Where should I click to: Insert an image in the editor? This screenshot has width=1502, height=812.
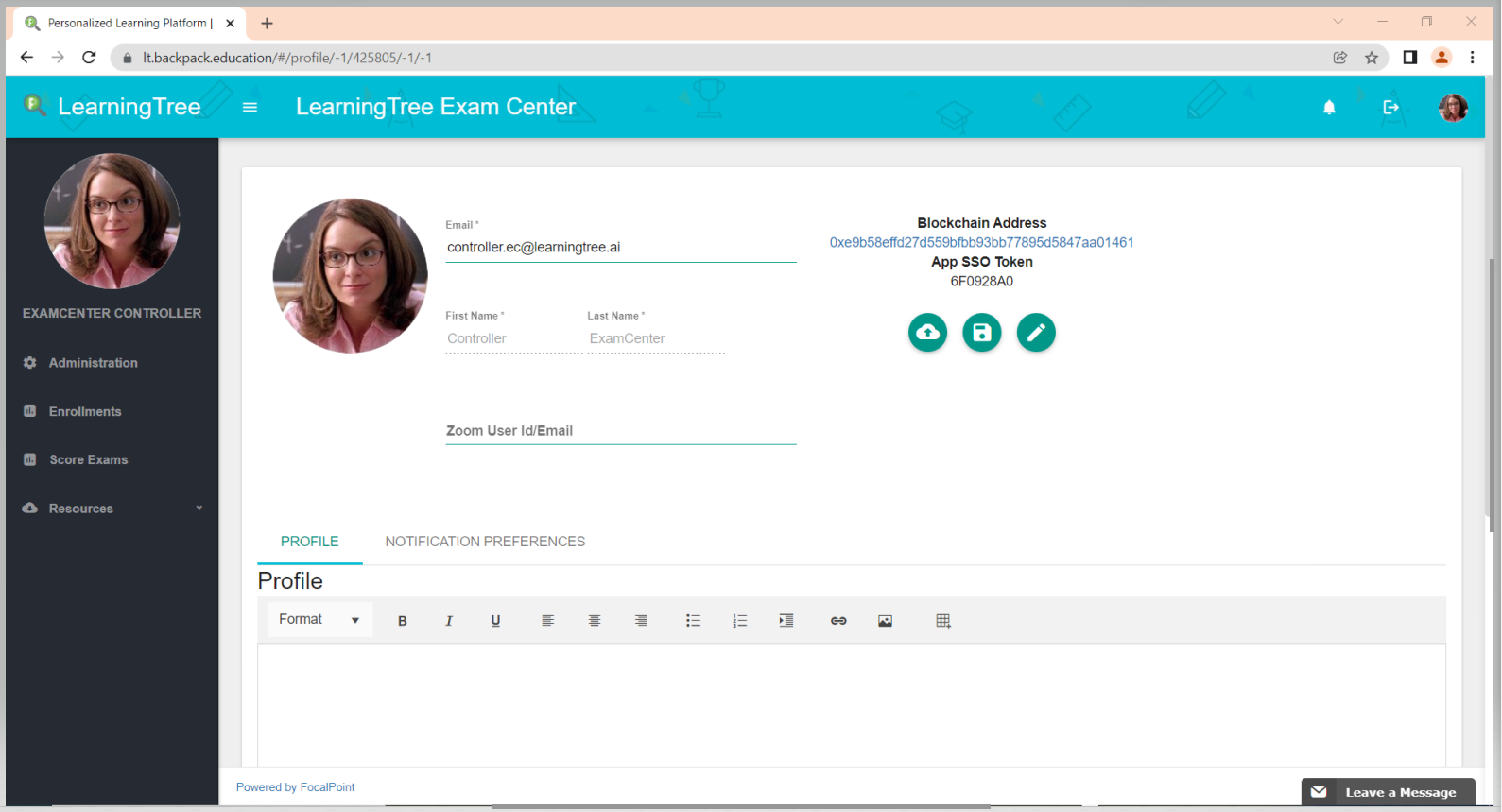(885, 621)
